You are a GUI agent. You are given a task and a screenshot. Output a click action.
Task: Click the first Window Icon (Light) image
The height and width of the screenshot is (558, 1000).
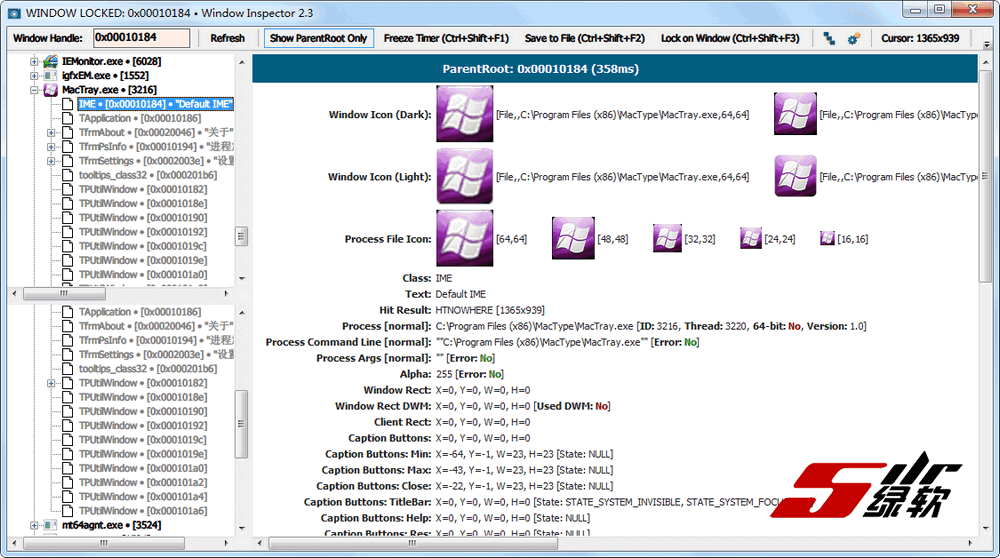click(x=464, y=177)
